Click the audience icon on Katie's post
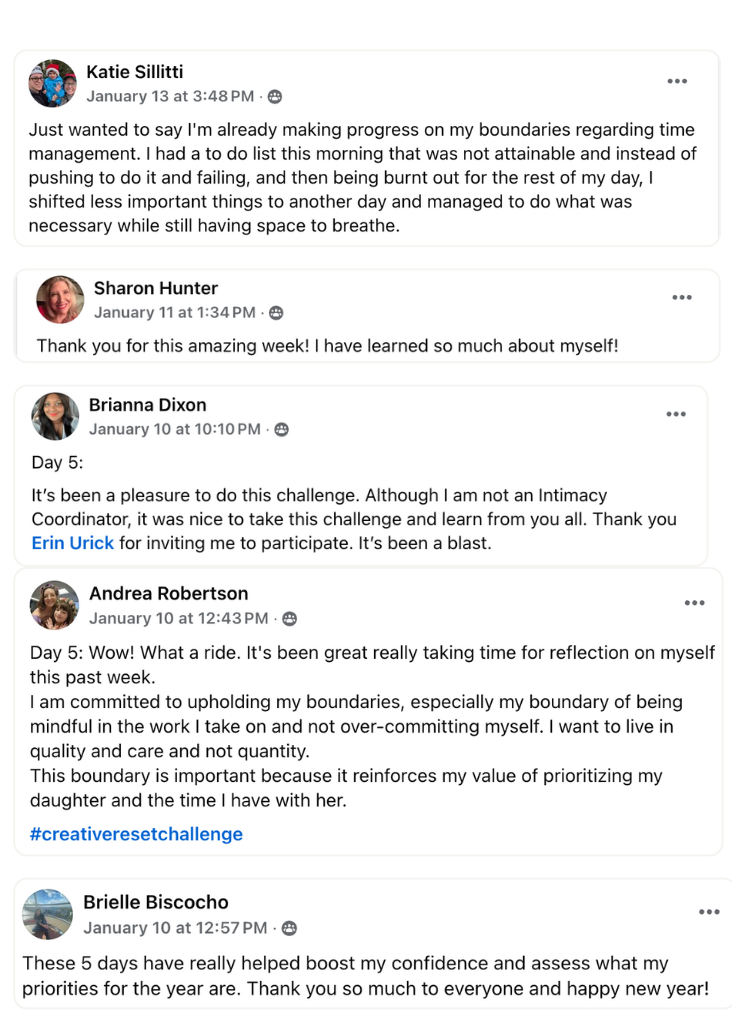The image size is (732, 1017). tap(275, 97)
